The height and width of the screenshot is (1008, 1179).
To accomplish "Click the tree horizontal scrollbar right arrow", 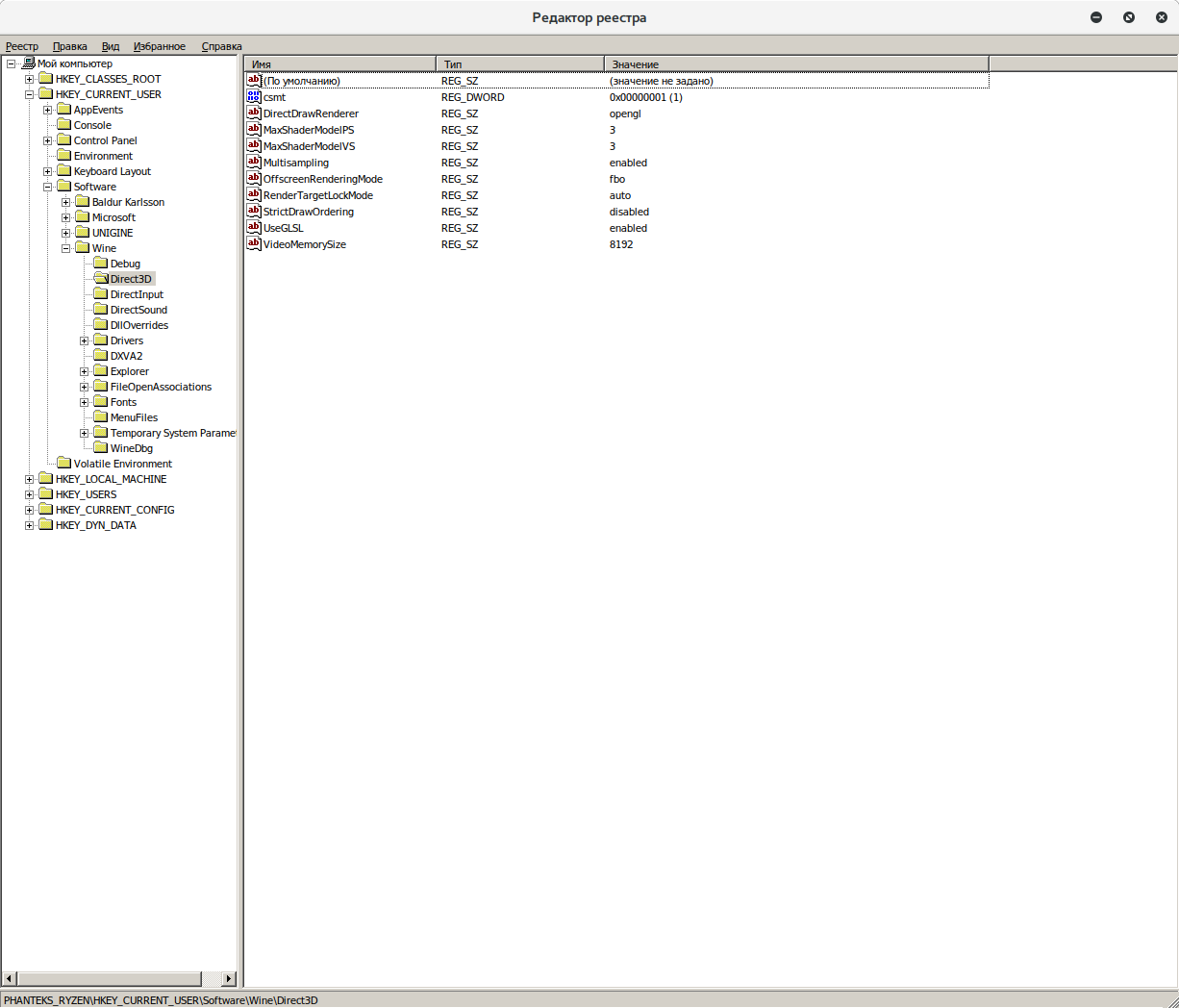I will (229, 978).
